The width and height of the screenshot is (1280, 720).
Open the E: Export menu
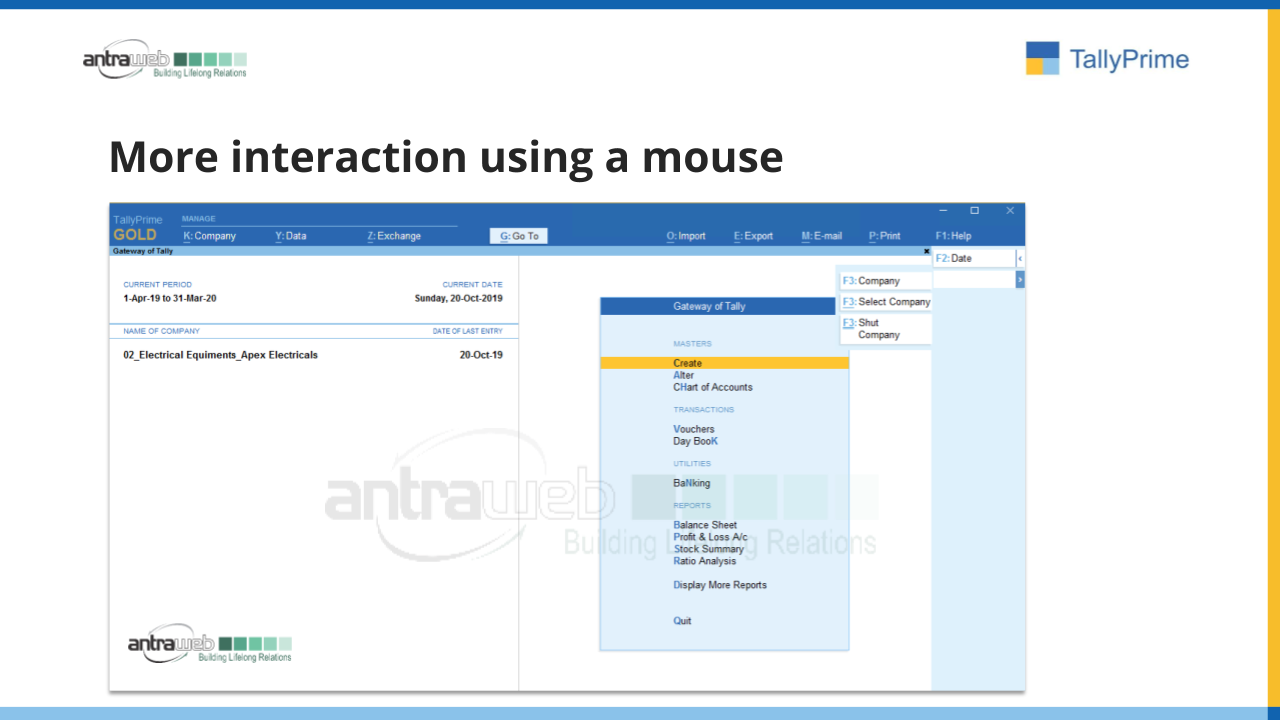(x=753, y=236)
